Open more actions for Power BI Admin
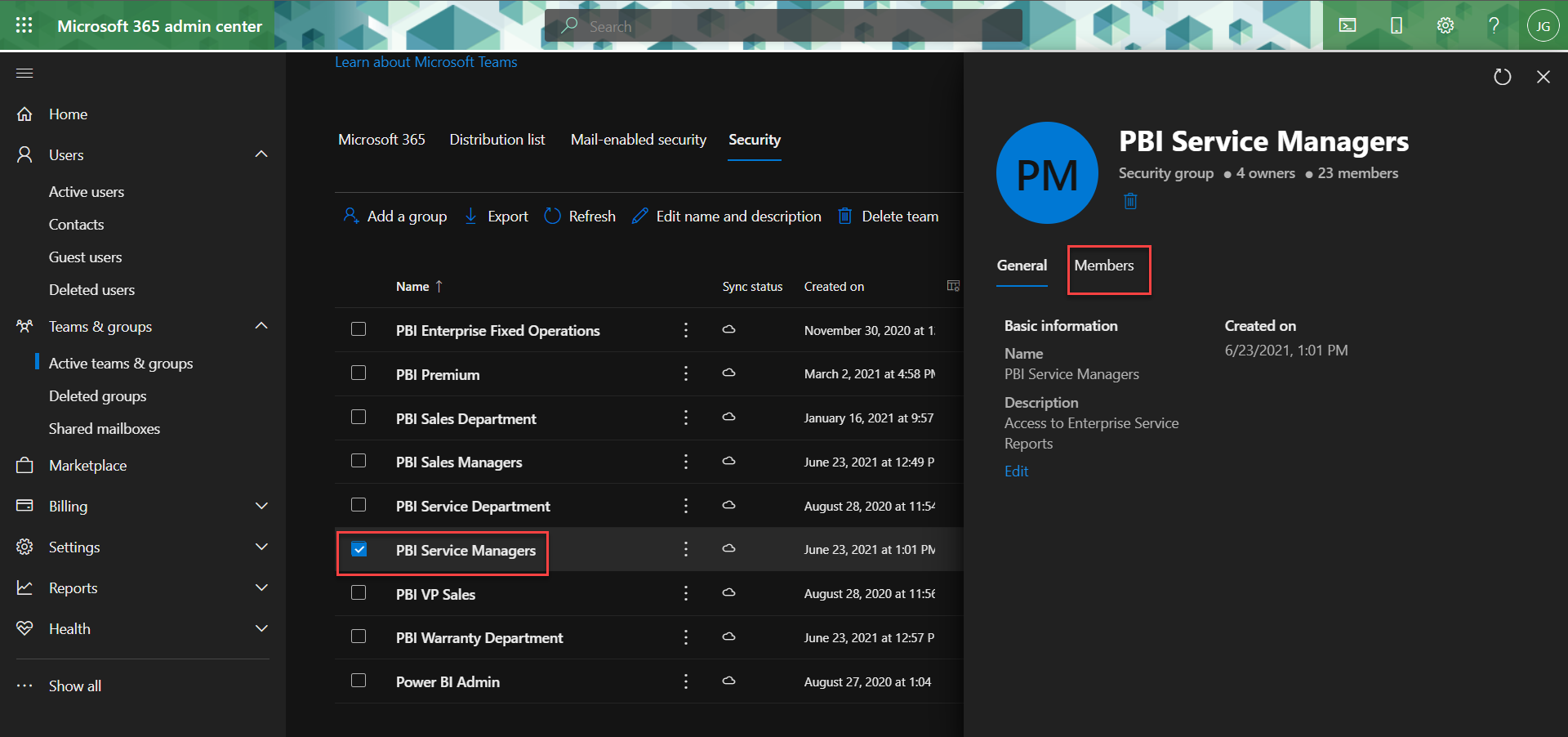1568x737 pixels. [x=686, y=681]
